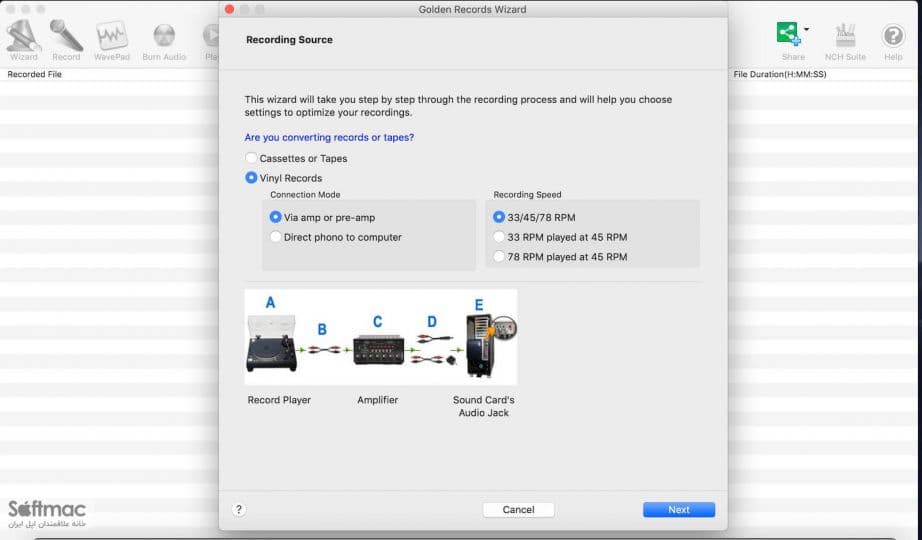Open Burn Audio disc tool
Screen dimensions: 922x540
point(164,40)
